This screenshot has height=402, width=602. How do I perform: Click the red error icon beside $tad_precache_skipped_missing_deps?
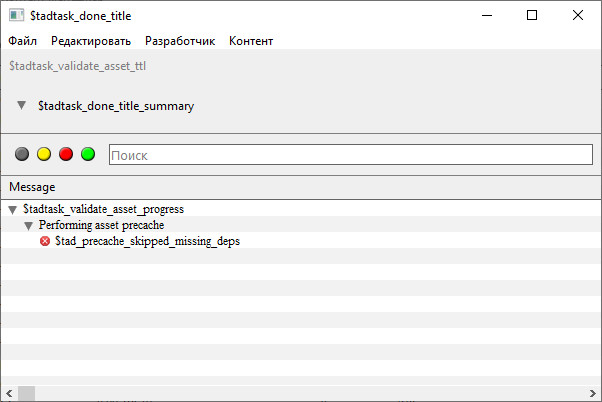point(45,241)
